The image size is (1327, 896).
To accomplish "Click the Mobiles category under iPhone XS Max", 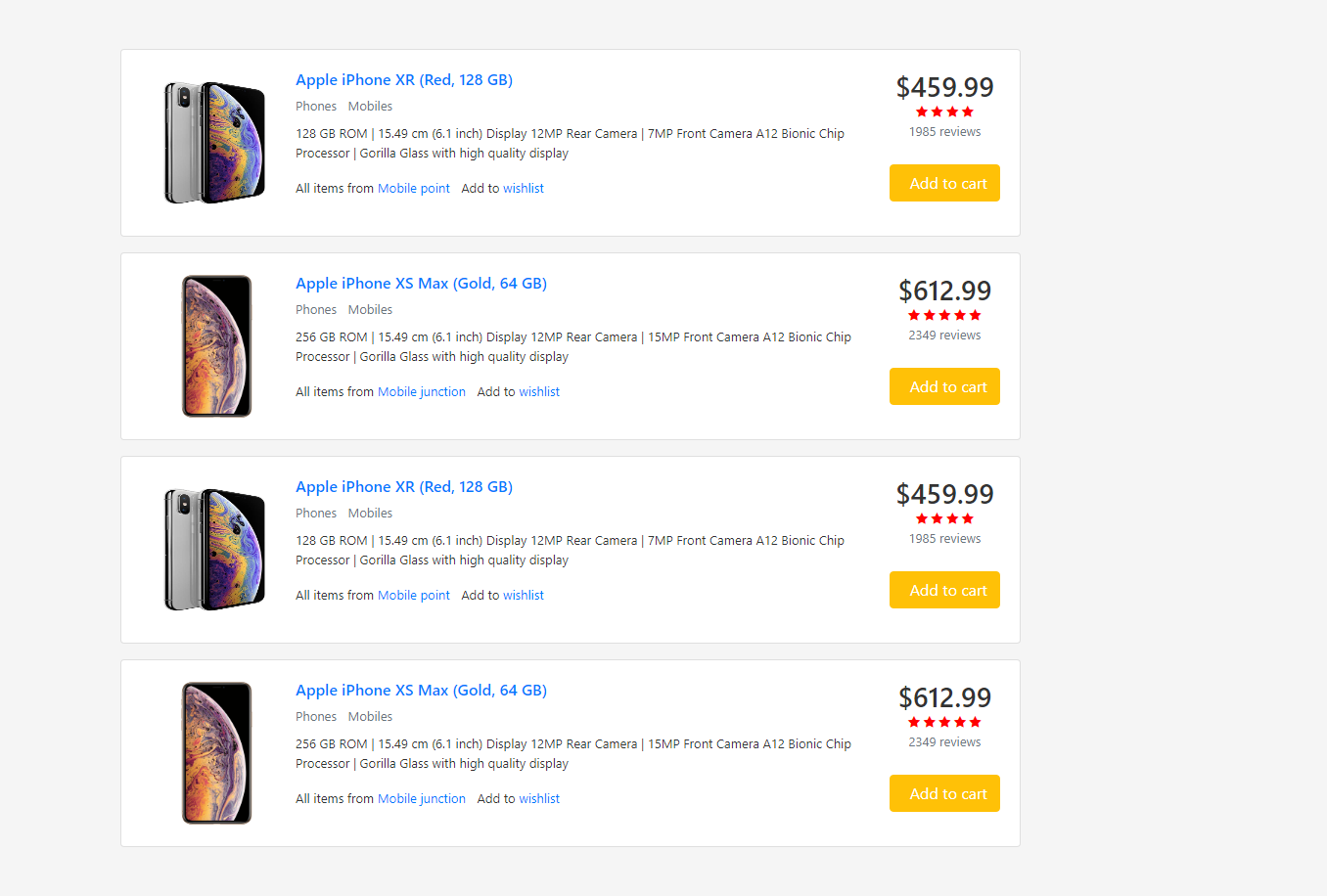I will click(x=370, y=309).
